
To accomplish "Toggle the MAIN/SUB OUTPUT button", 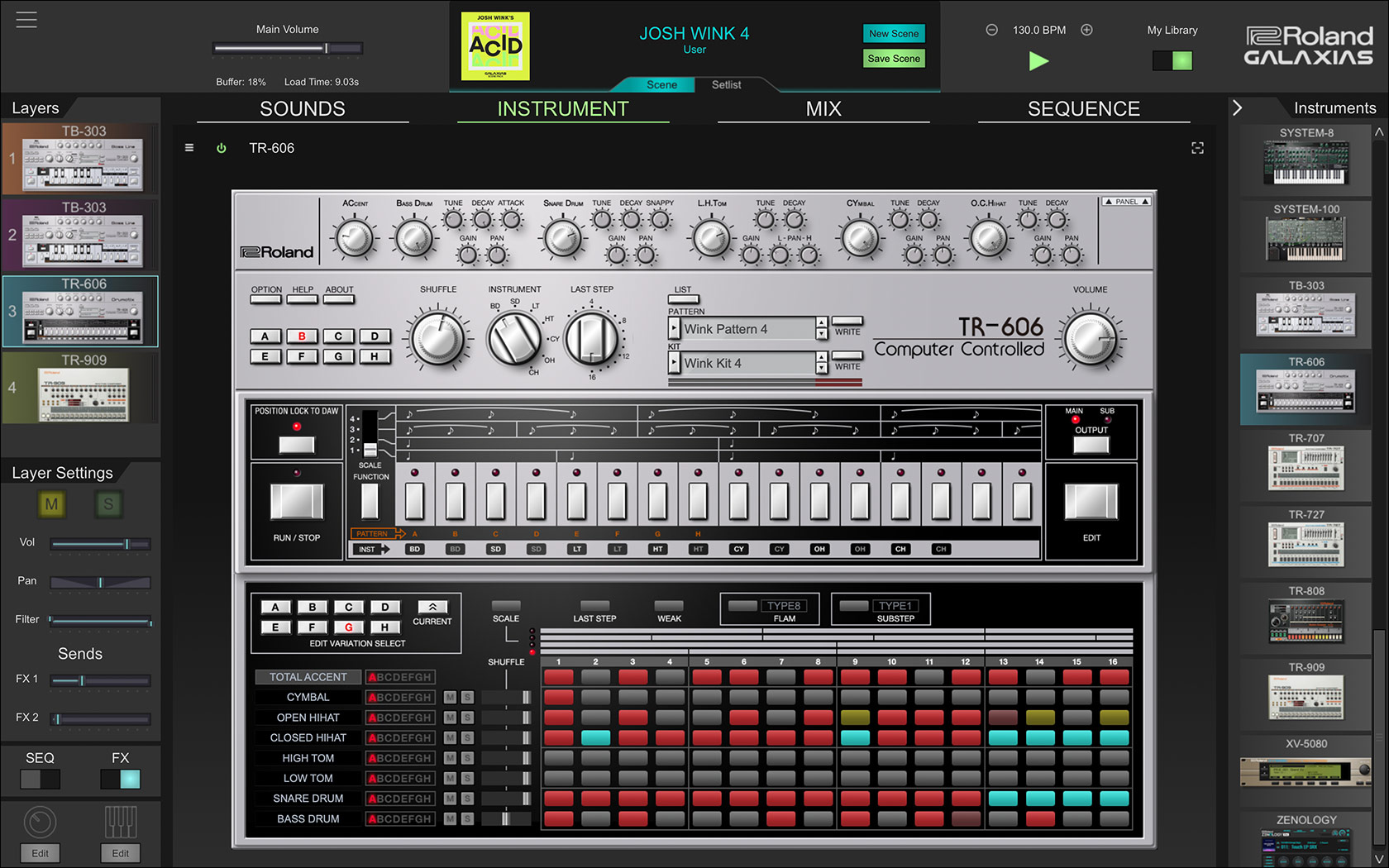I will [x=1091, y=445].
